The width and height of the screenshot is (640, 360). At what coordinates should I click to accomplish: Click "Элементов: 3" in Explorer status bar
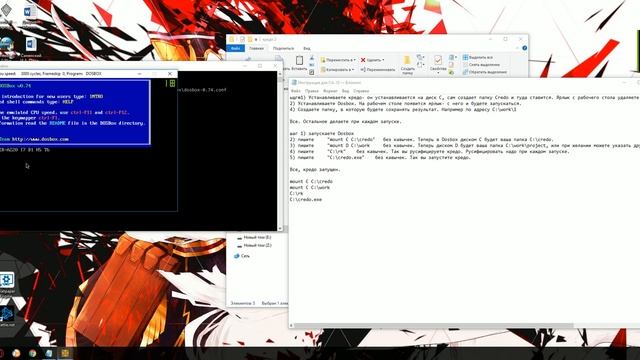[242, 303]
